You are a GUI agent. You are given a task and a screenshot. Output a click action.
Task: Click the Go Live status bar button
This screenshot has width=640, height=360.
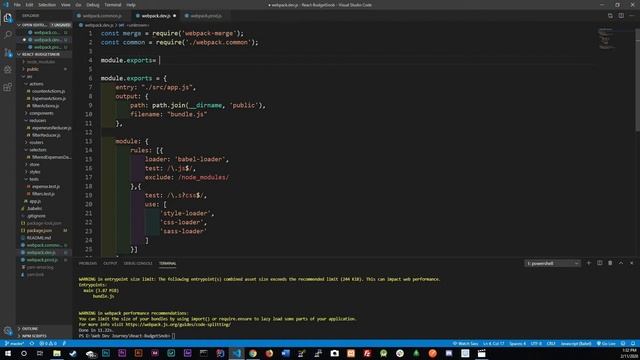[x=607, y=344]
